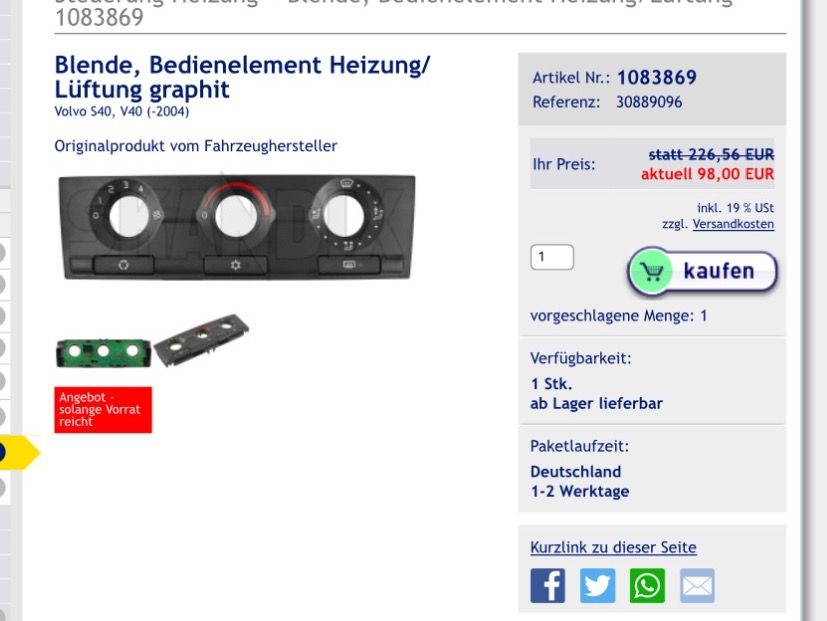This screenshot has height=621, width=827.
Task: Select the angled panel view thumbnail
Action: click(201, 340)
